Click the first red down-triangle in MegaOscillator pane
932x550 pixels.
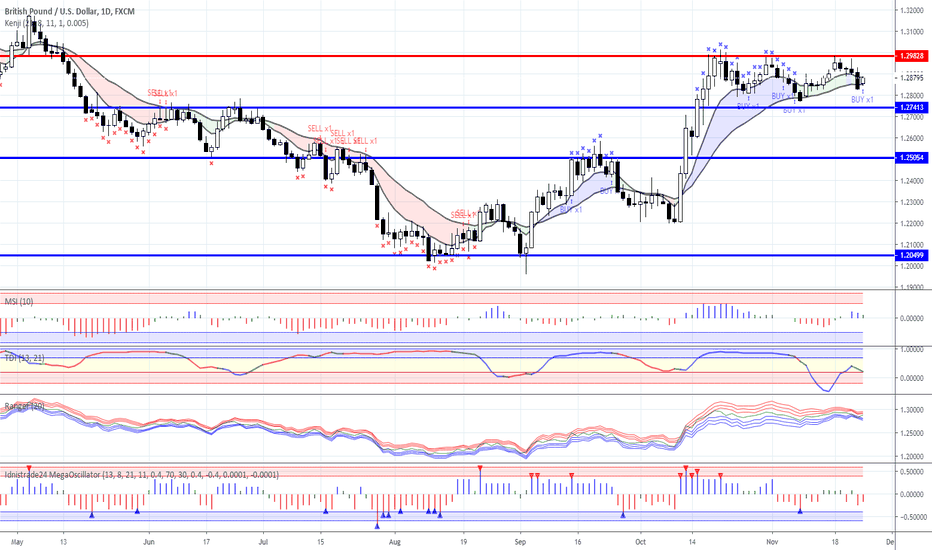coord(30,468)
